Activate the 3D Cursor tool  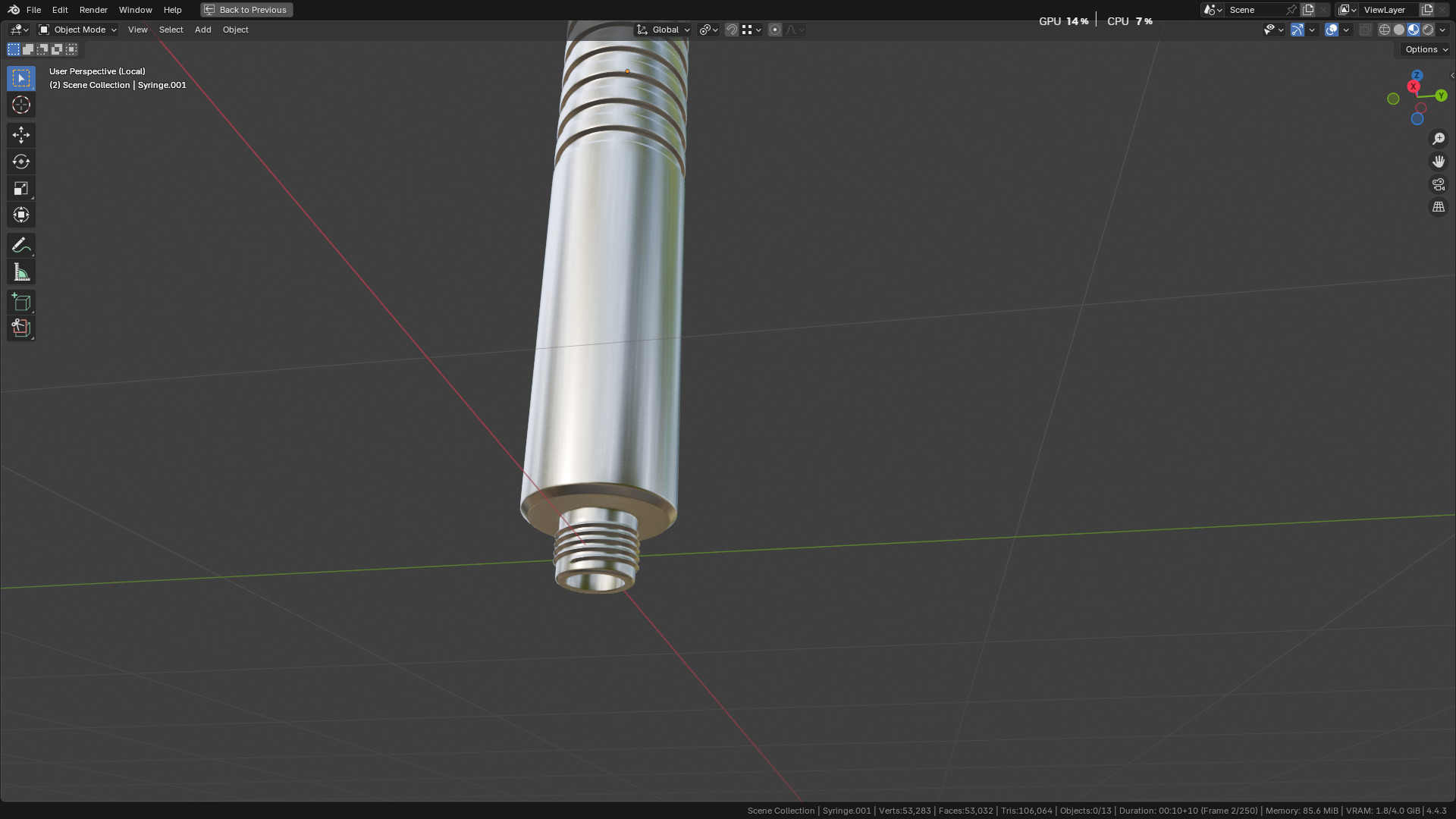pyautogui.click(x=21, y=105)
